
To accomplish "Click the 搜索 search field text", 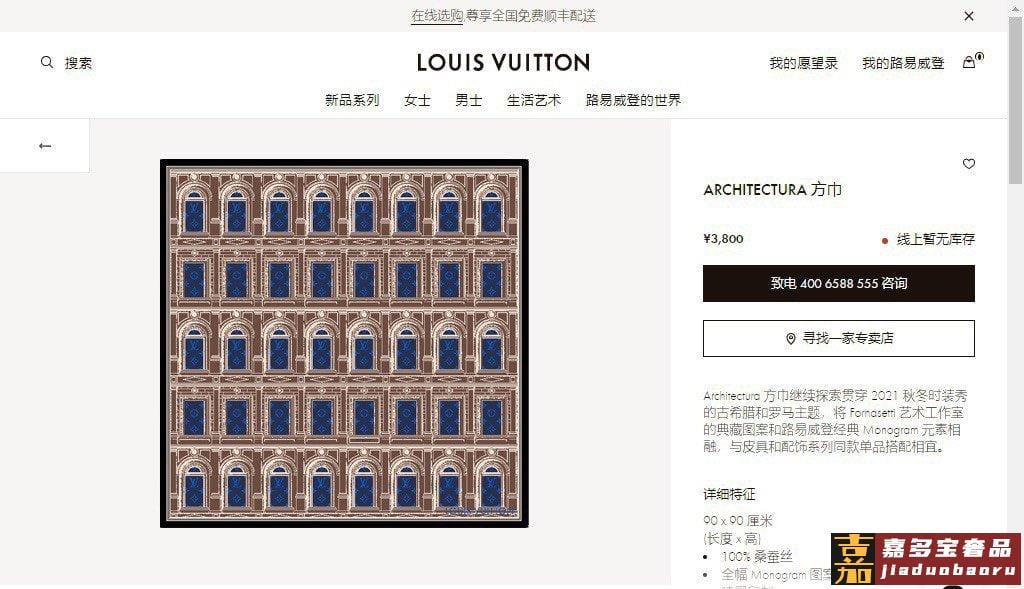I will [78, 63].
